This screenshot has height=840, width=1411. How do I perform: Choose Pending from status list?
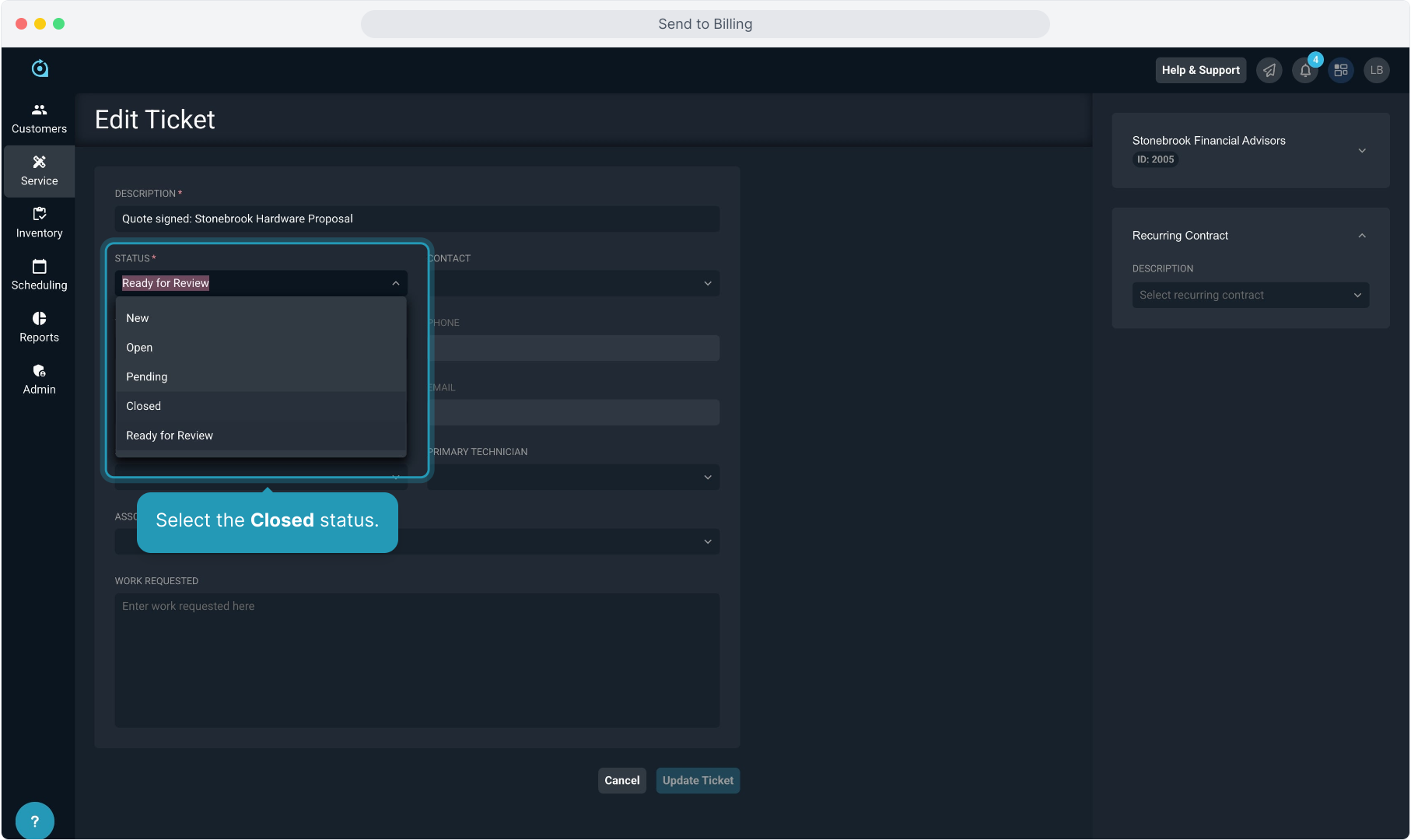point(147,376)
